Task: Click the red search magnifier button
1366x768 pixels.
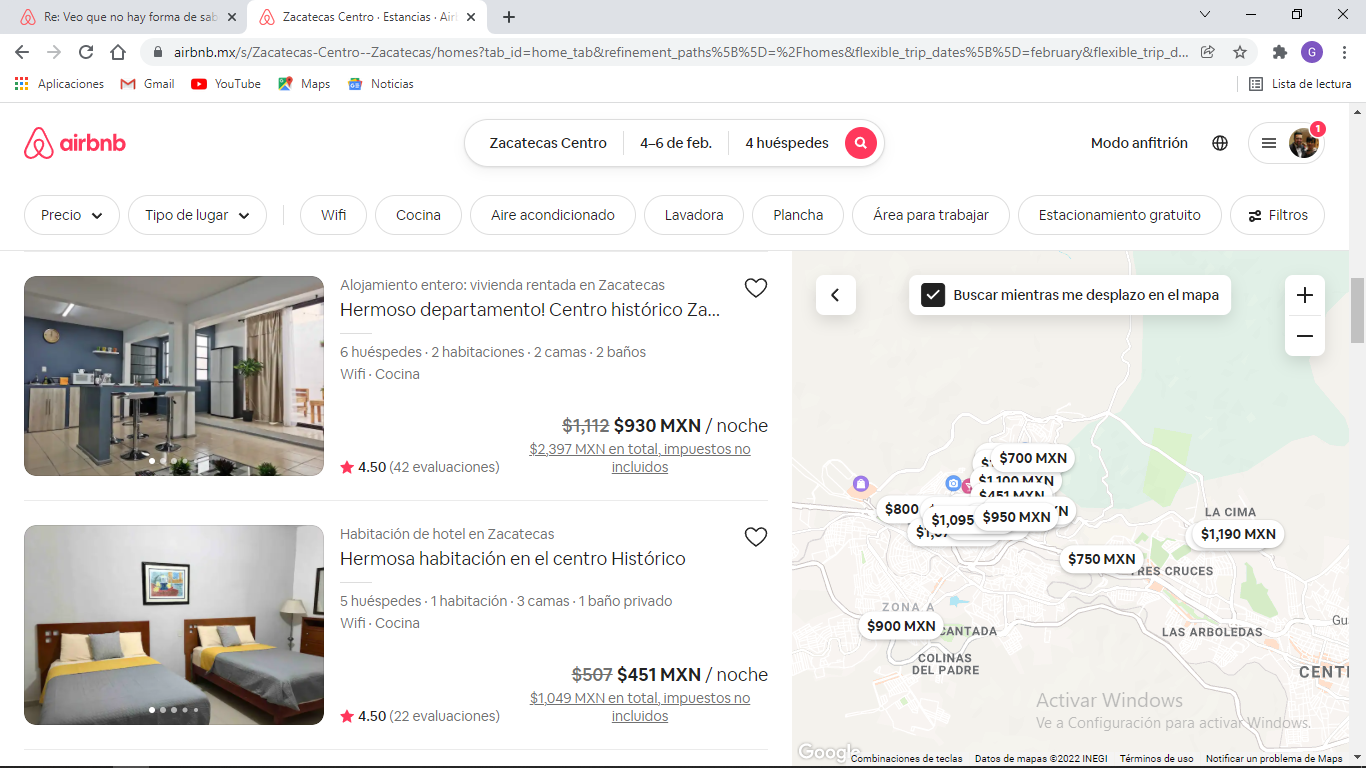Action: click(860, 143)
